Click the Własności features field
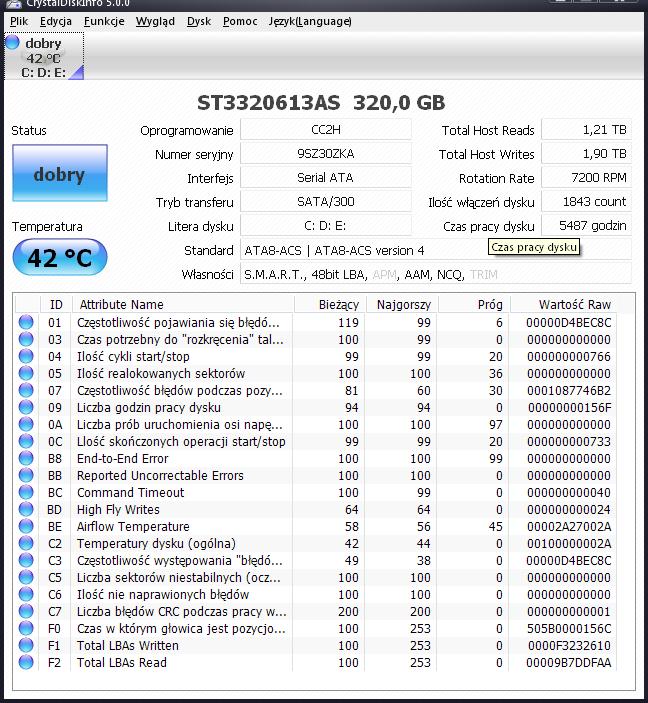 point(436,274)
